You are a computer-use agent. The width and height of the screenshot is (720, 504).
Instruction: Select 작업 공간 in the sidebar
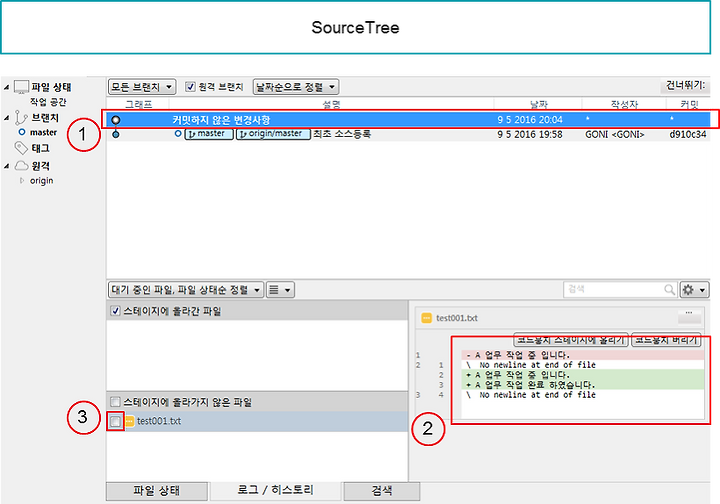point(48,102)
